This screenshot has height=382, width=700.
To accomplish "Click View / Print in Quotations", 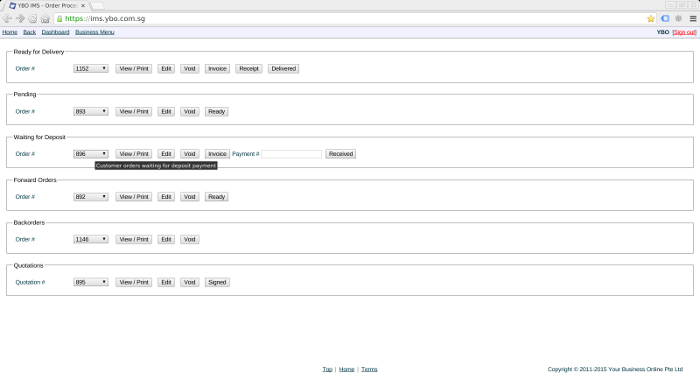I will tap(134, 282).
